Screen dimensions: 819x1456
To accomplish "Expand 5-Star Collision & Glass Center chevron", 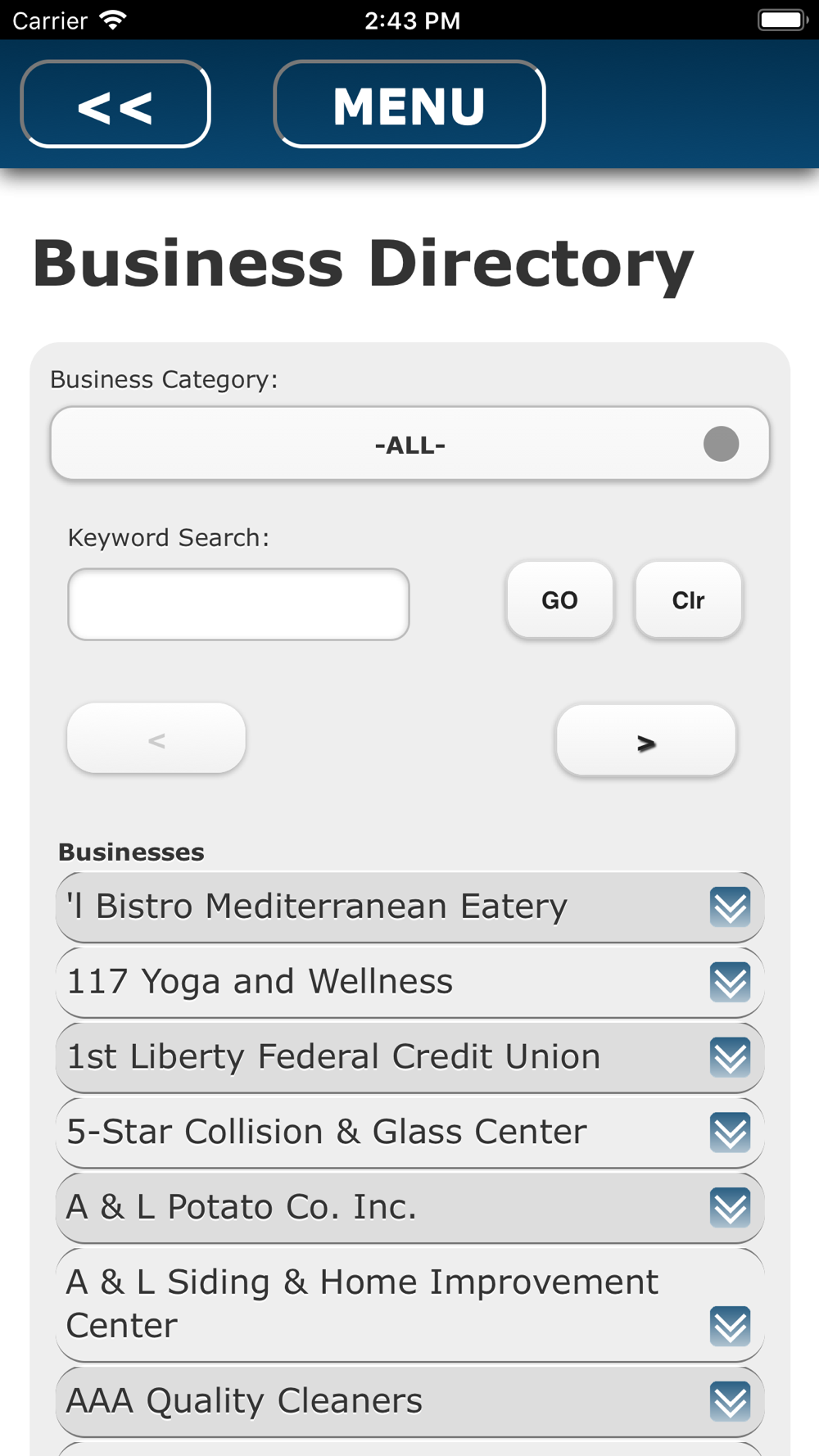I will (730, 1133).
